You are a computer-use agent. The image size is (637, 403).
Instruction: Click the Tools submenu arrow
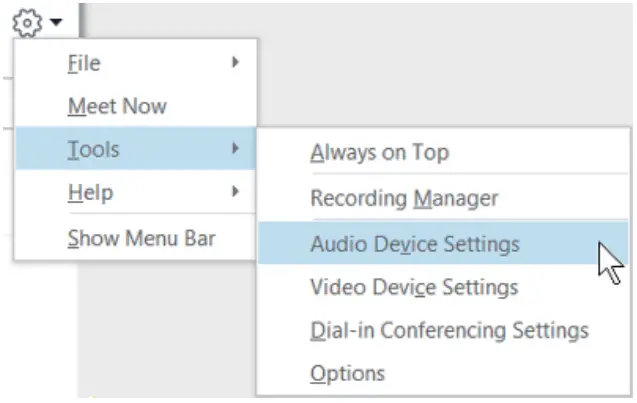(x=236, y=150)
